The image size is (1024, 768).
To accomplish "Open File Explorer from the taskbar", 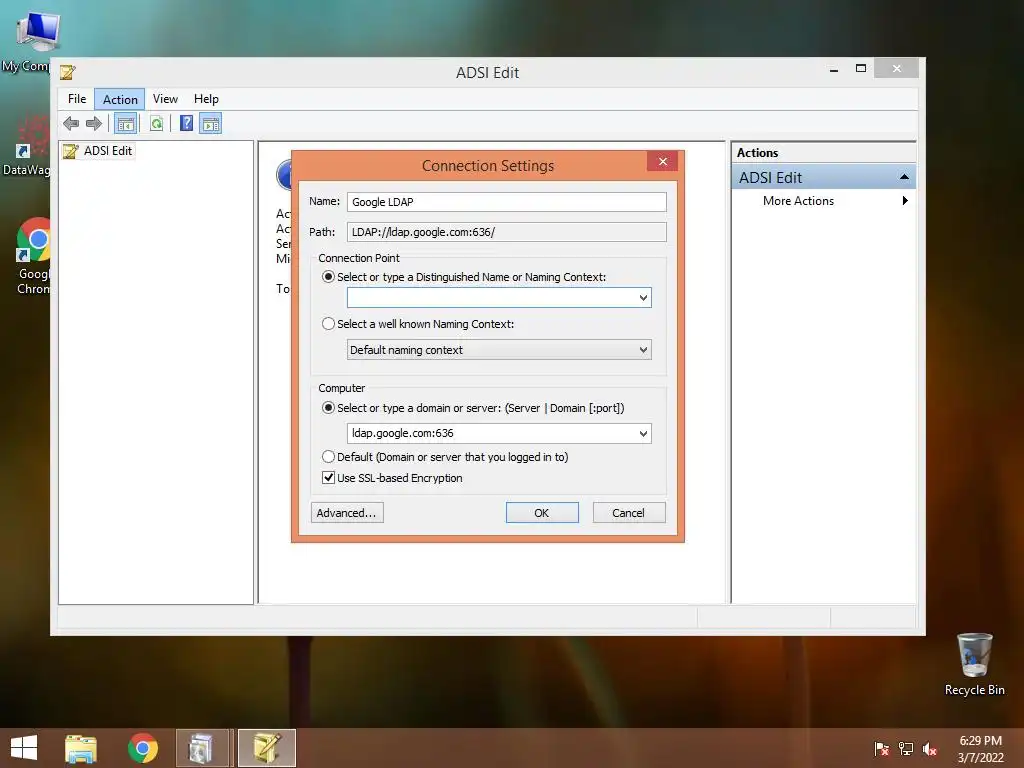I will click(x=80, y=748).
